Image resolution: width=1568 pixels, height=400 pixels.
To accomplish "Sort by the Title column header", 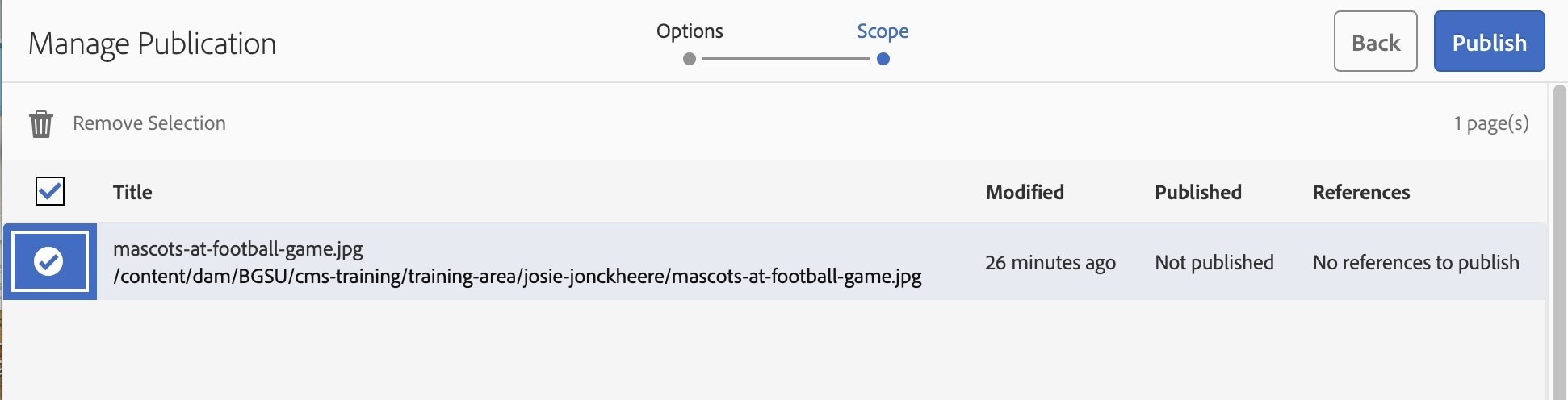I will click(x=132, y=192).
